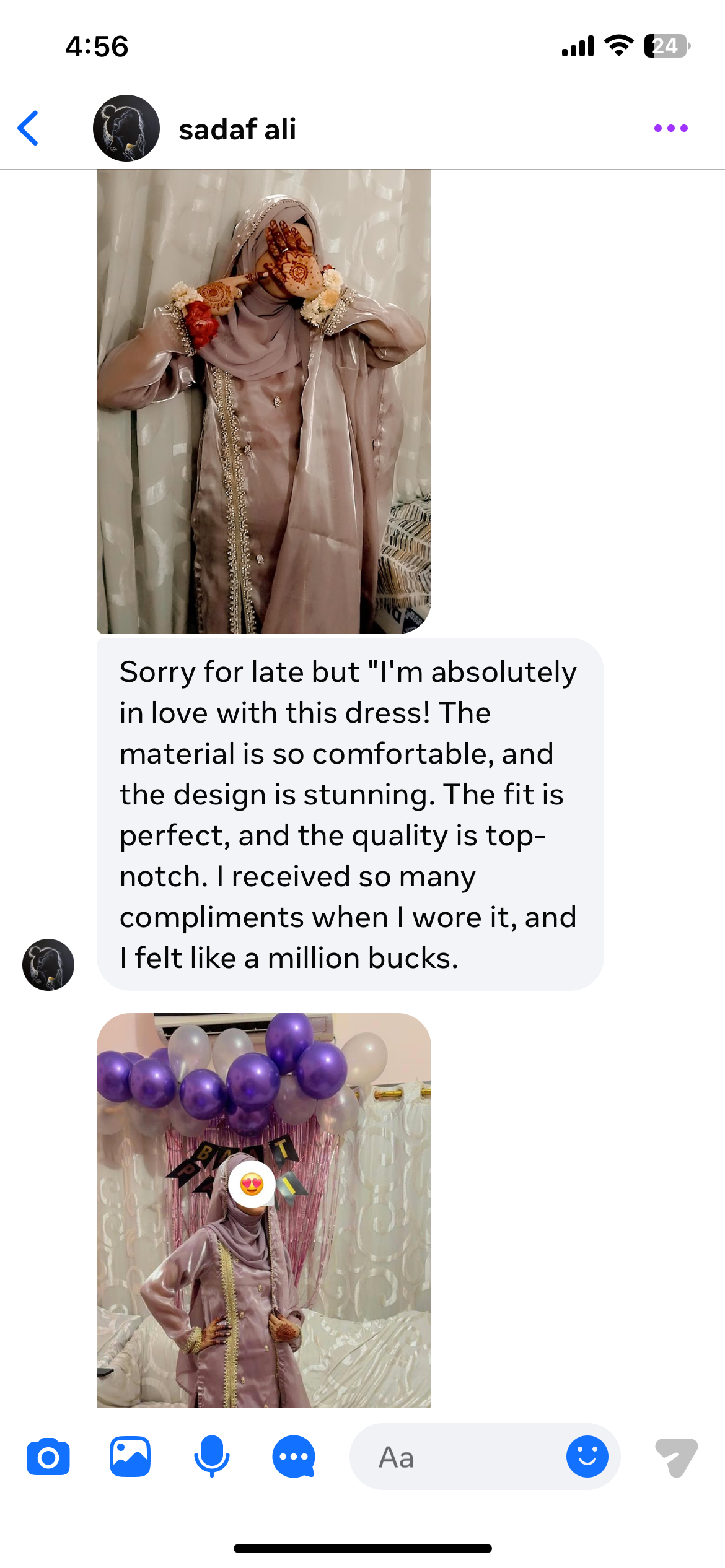725x1568 pixels.
Task: Open the emoji picker in message field
Action: (587, 1457)
